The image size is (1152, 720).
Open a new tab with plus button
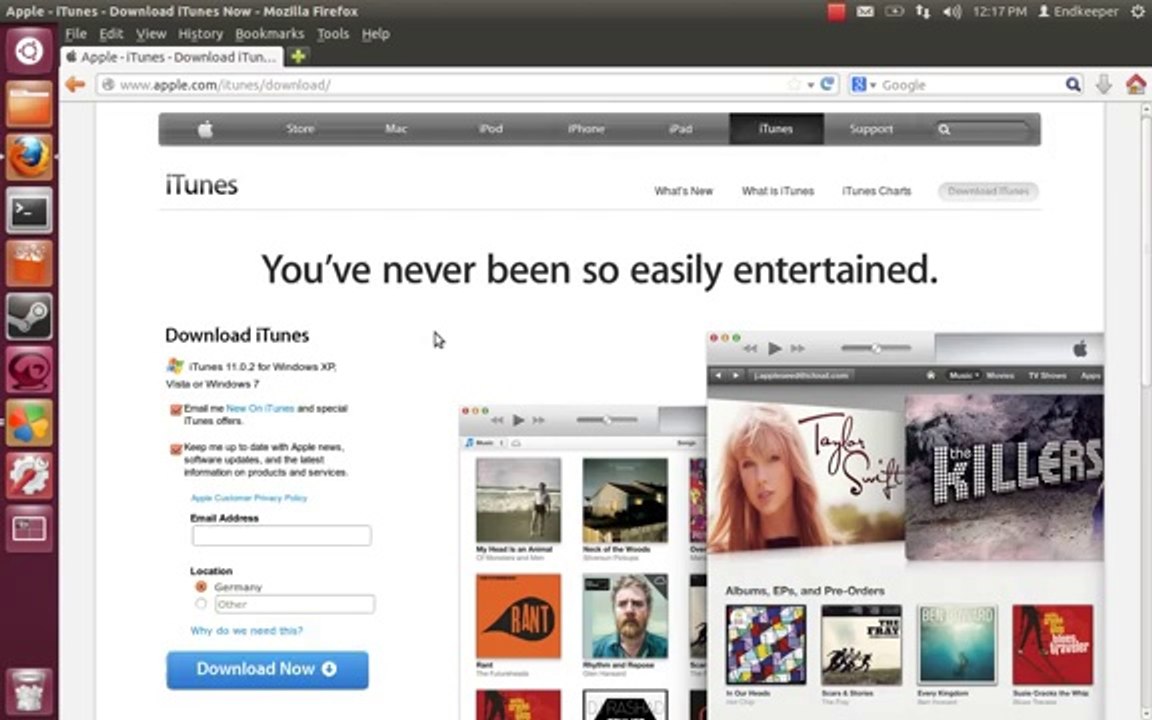pos(298,57)
